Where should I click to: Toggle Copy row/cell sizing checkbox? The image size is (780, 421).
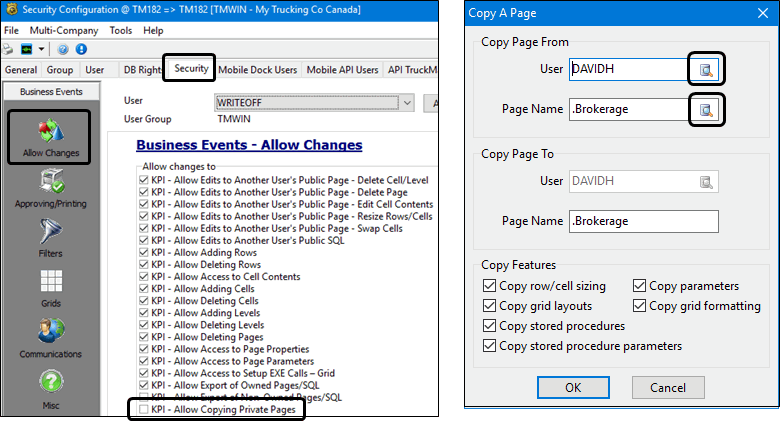pyautogui.click(x=489, y=286)
